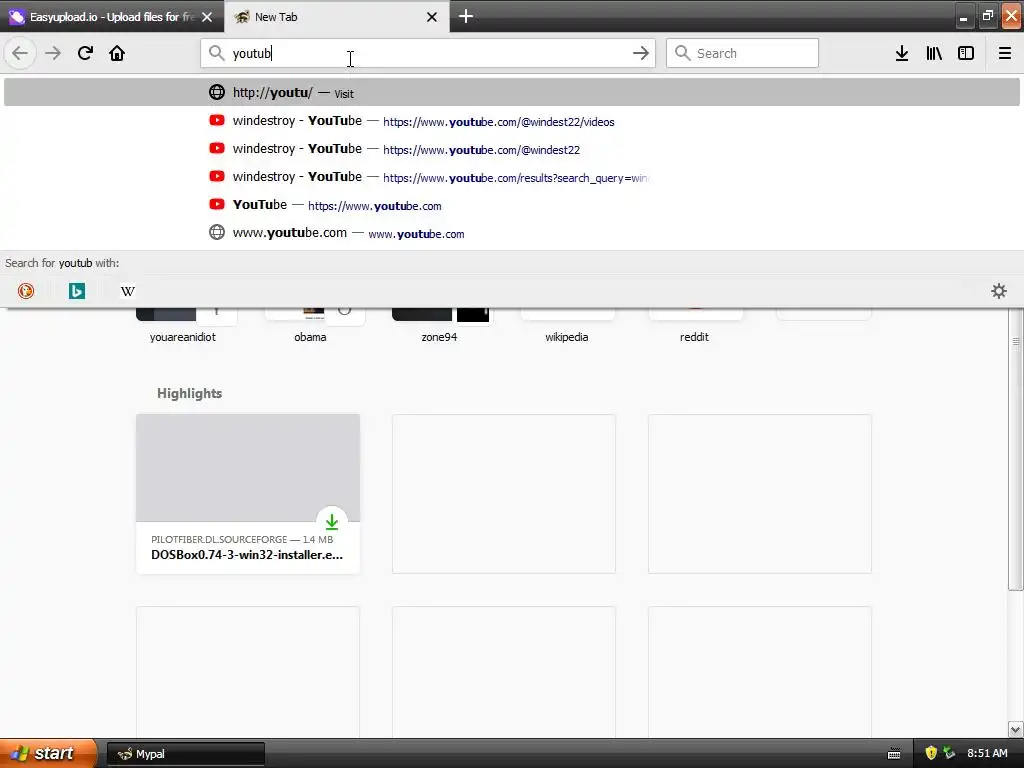Search with the Wikipedia icon
This screenshot has width=1024, height=768.
pyautogui.click(x=128, y=291)
